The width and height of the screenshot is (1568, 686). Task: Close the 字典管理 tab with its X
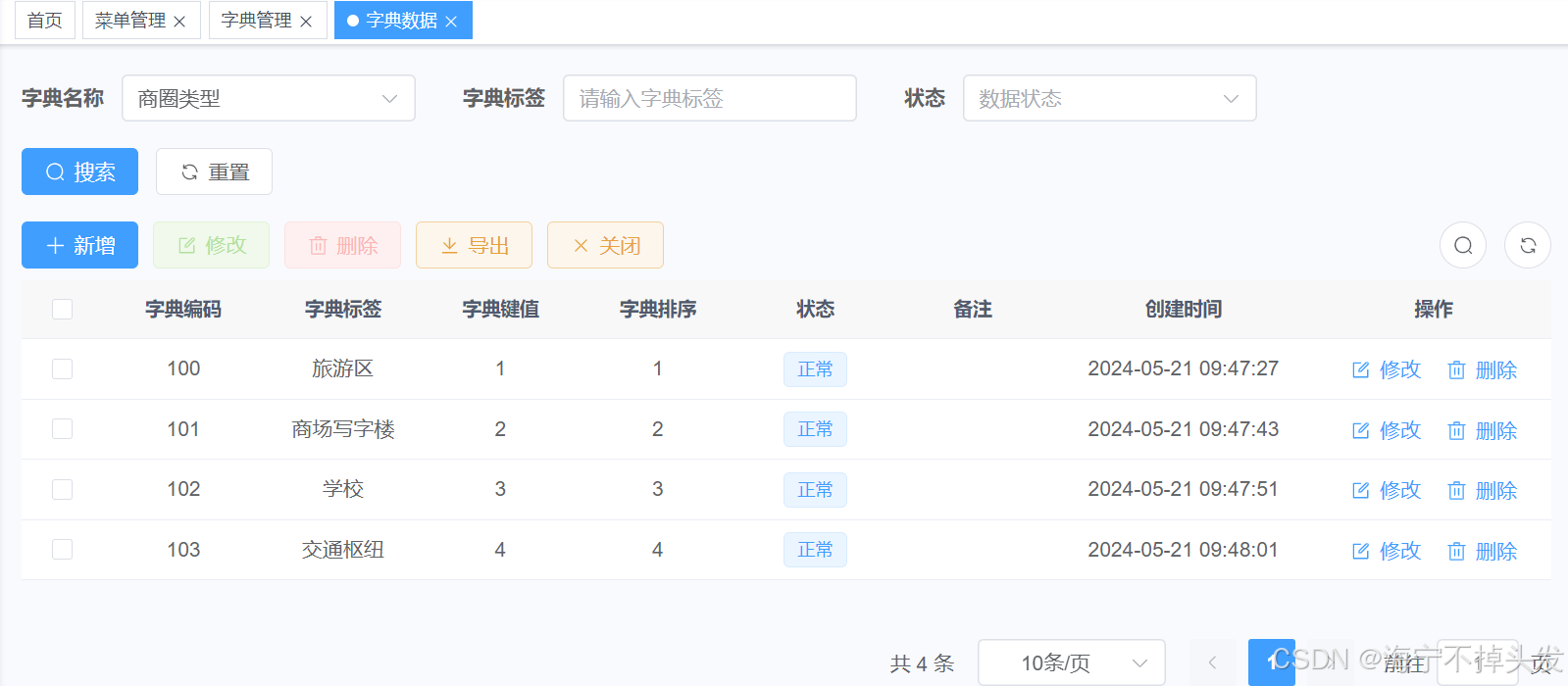pos(306,22)
